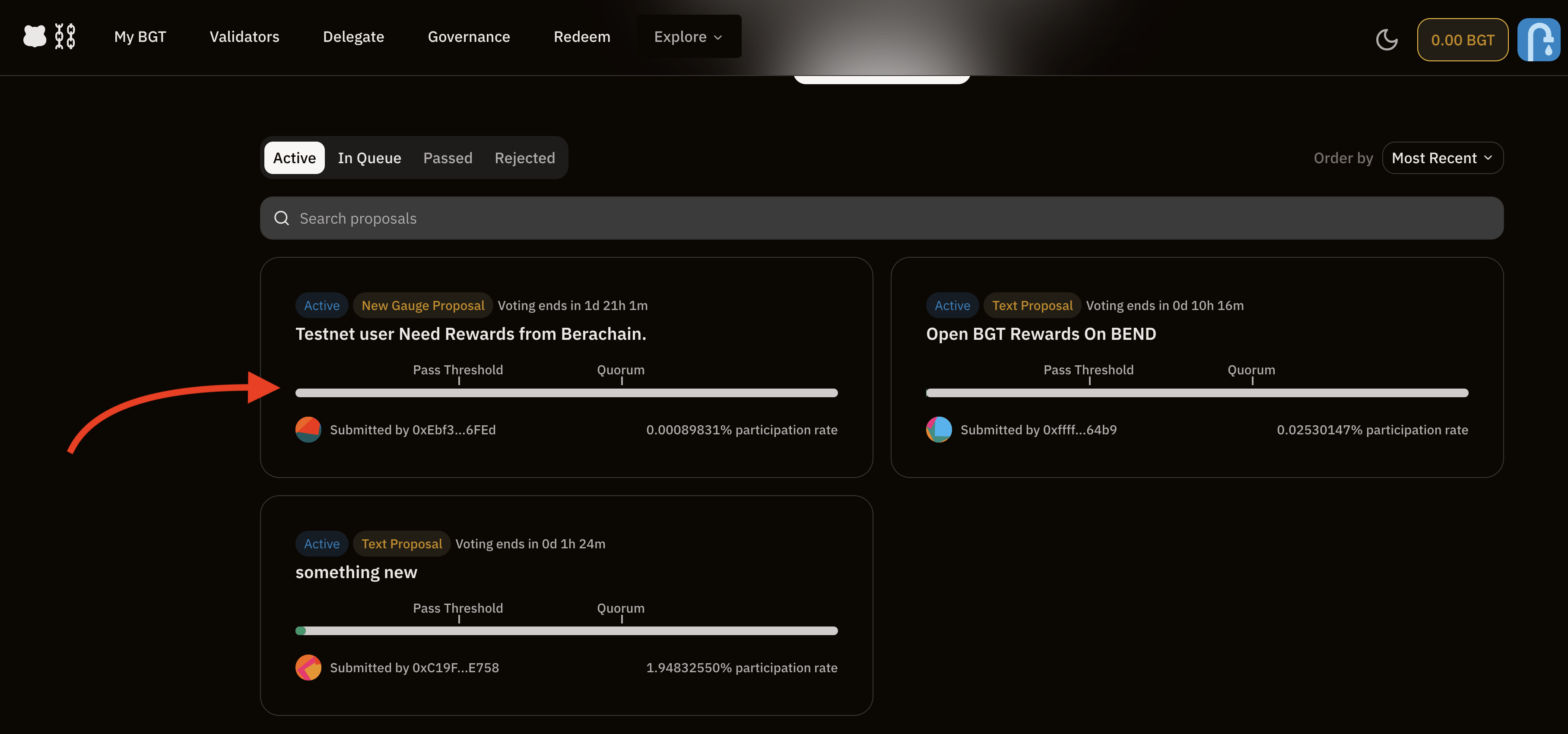1568x734 pixels.
Task: Go to the Validators page
Action: (244, 37)
